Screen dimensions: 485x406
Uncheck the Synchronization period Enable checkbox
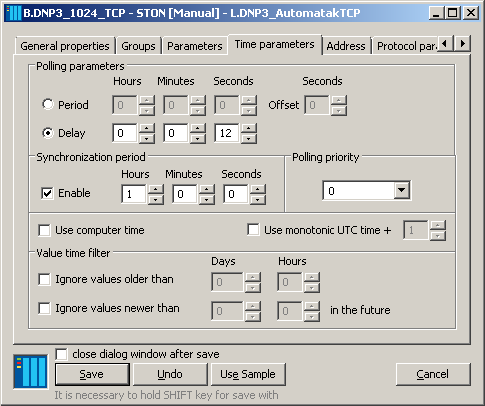[47, 193]
